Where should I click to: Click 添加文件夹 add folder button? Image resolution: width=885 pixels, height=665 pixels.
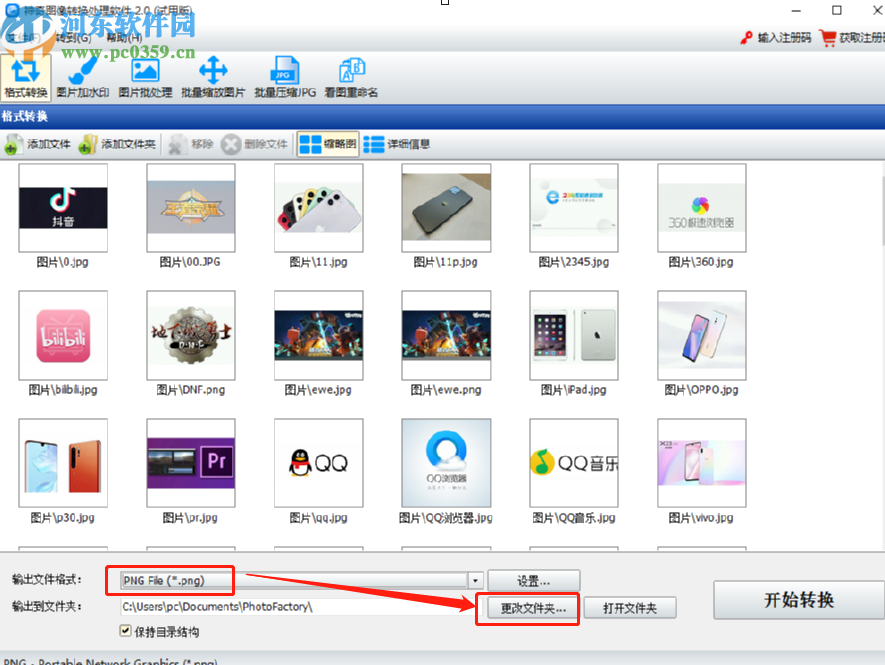coord(117,145)
